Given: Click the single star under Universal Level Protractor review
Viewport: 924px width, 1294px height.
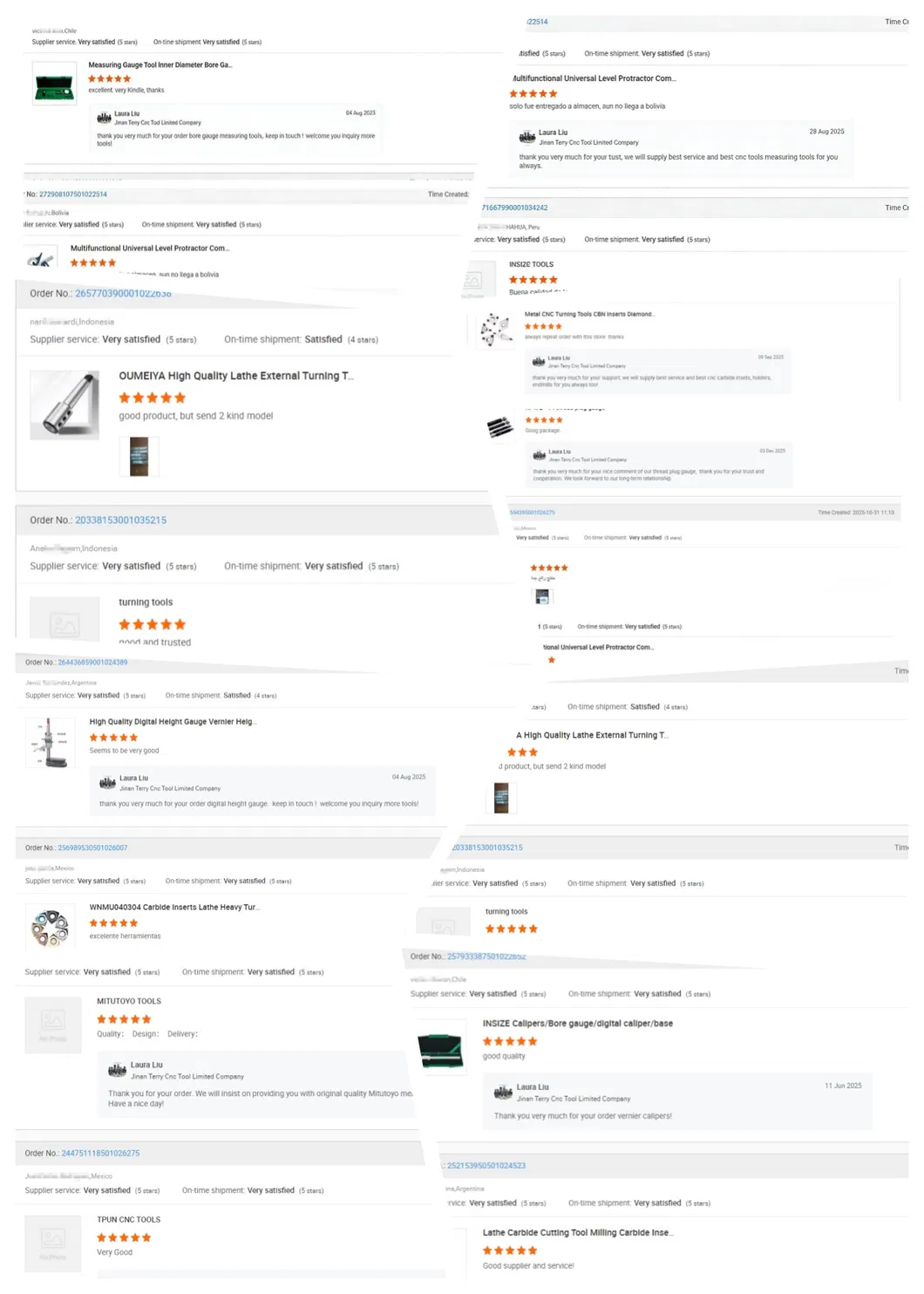Looking at the screenshot, I should (550, 660).
